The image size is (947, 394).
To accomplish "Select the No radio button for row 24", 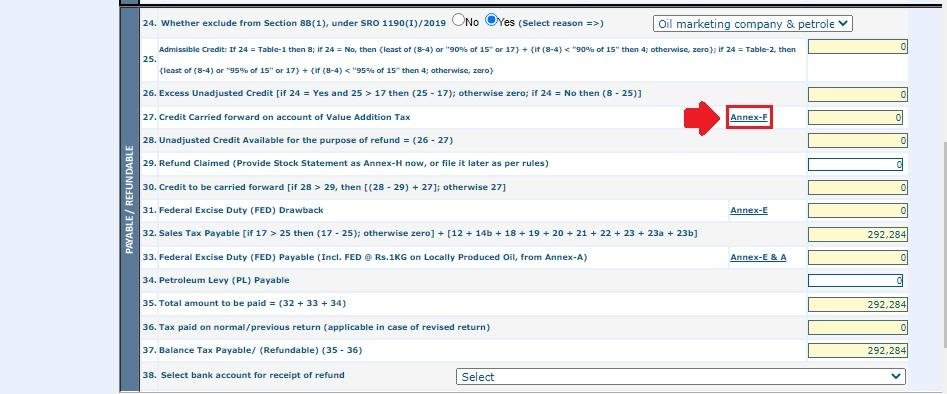I will [458, 20].
